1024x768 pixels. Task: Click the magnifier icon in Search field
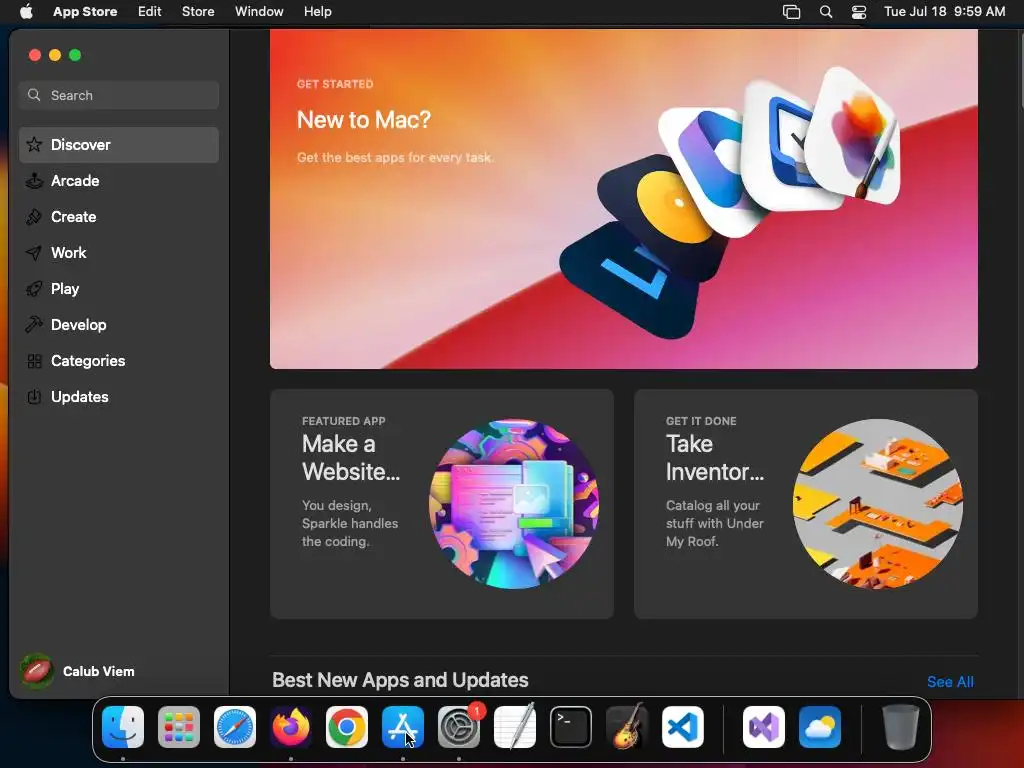(34, 95)
